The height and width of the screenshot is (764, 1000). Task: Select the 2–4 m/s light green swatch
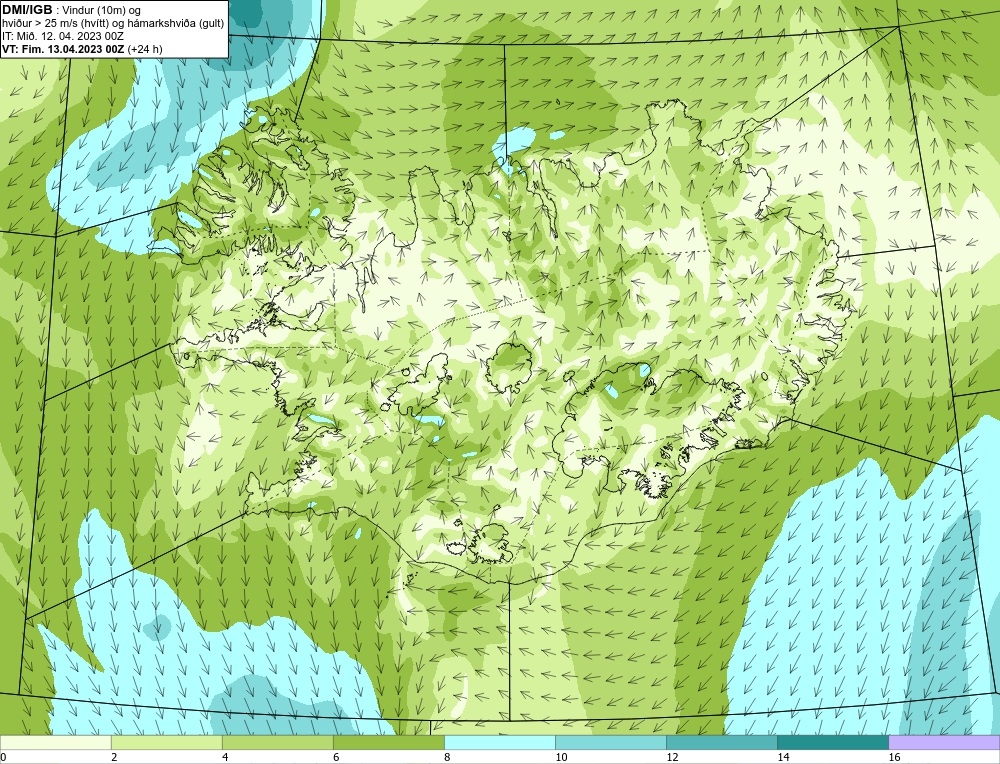[x=166, y=742]
